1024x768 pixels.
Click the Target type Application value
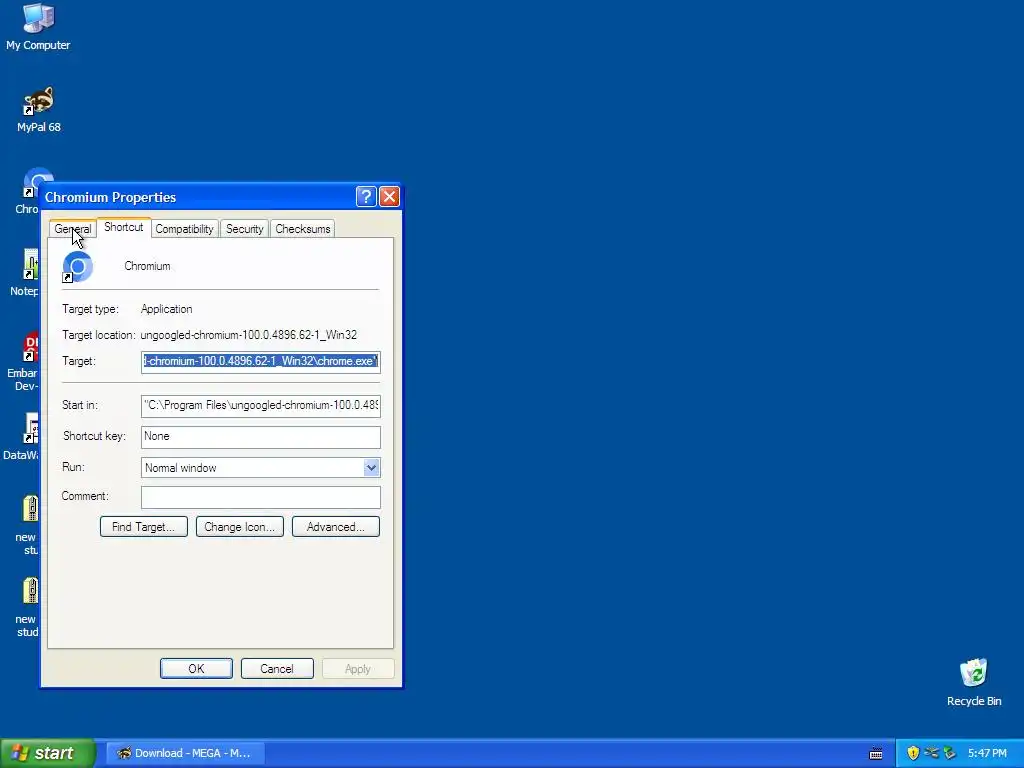coord(167,309)
